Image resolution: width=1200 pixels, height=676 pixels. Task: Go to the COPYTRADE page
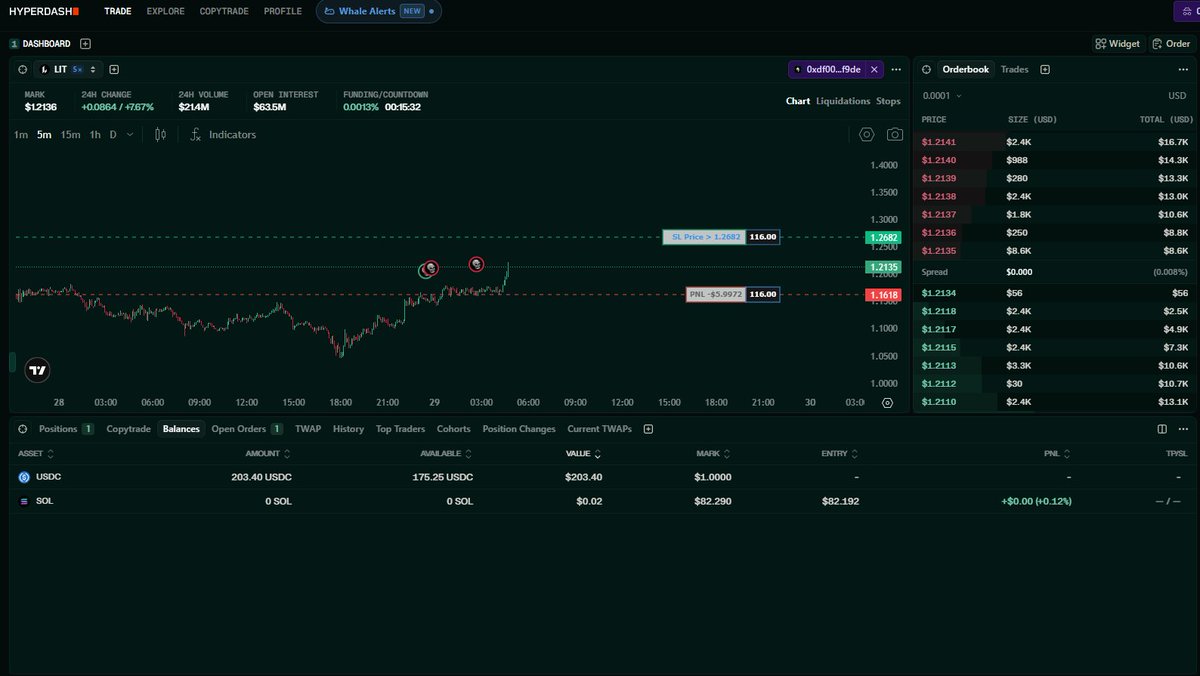[x=225, y=11]
